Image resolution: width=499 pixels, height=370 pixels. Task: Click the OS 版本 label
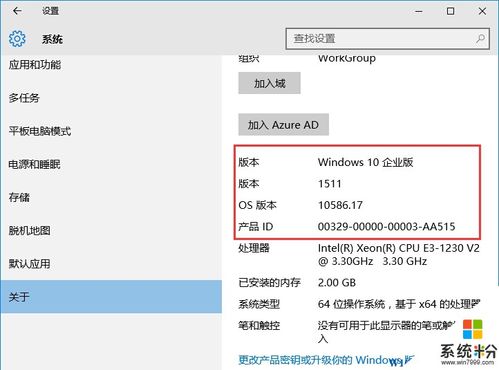pyautogui.click(x=257, y=205)
